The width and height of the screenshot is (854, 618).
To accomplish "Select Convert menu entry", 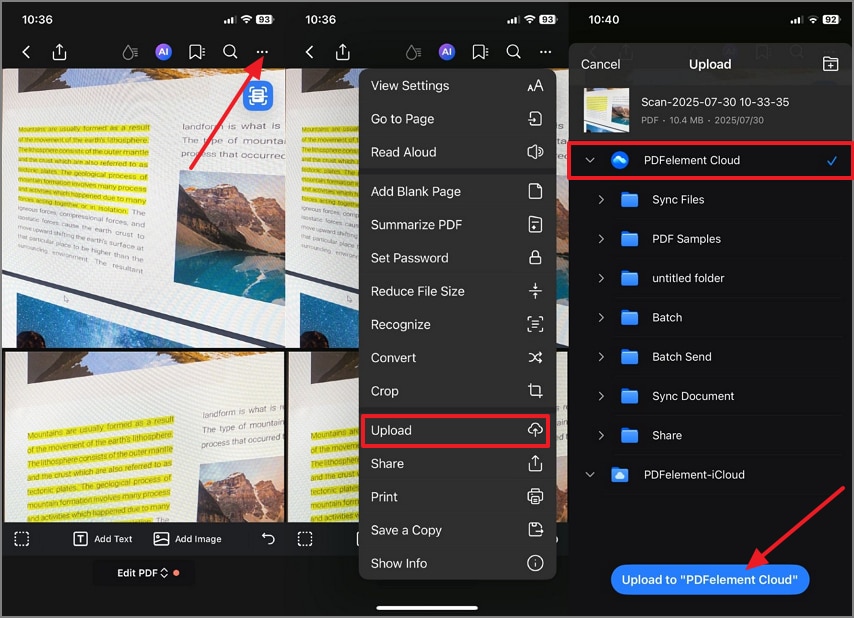I will [458, 357].
